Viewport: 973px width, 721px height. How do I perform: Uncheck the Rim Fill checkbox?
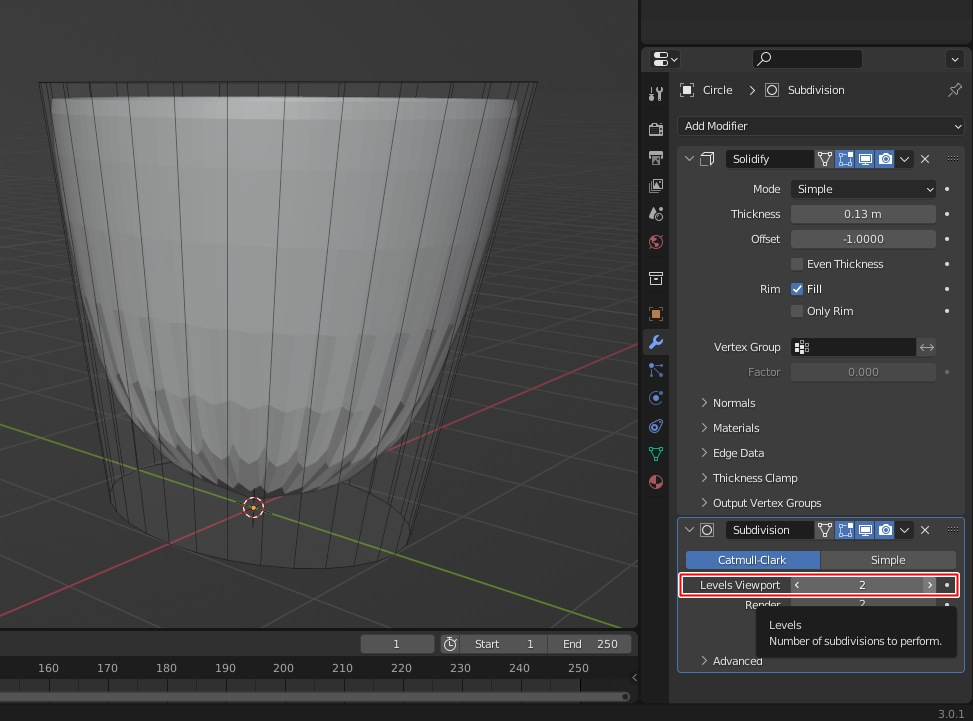(x=797, y=289)
